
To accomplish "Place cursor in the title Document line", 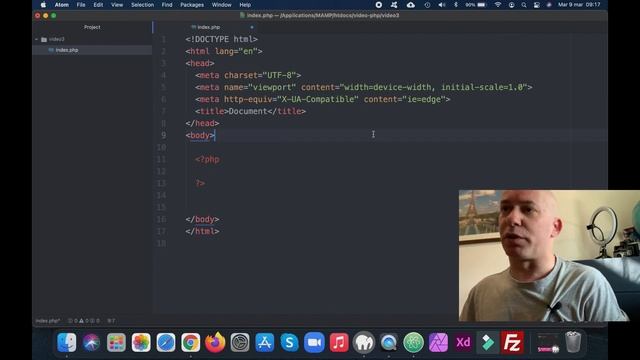I will 250,111.
